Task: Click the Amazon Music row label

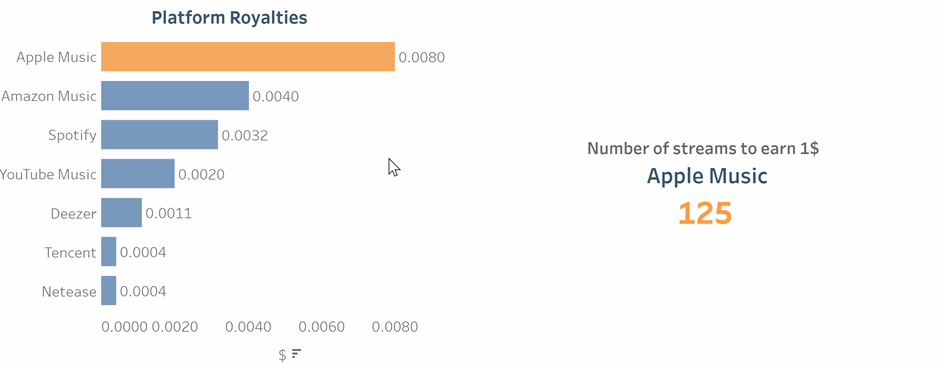Action: point(49,96)
